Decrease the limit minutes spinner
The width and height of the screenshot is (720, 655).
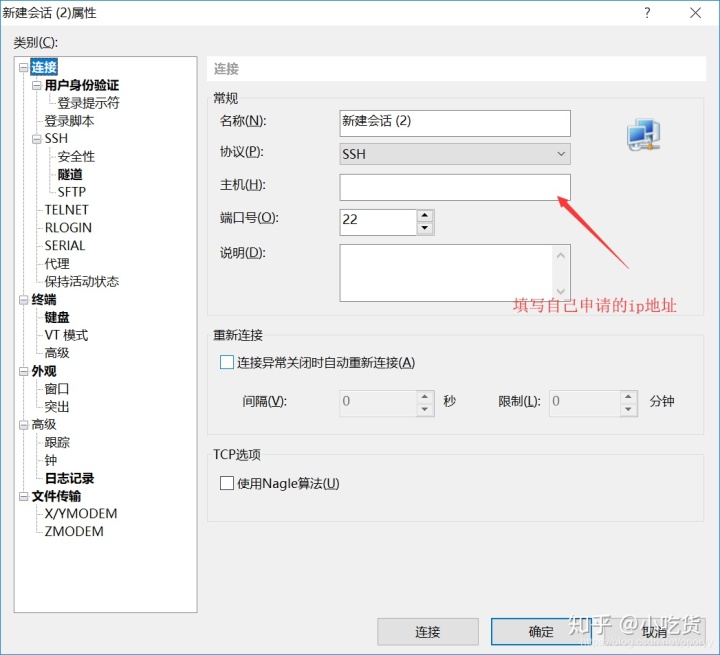click(x=628, y=409)
